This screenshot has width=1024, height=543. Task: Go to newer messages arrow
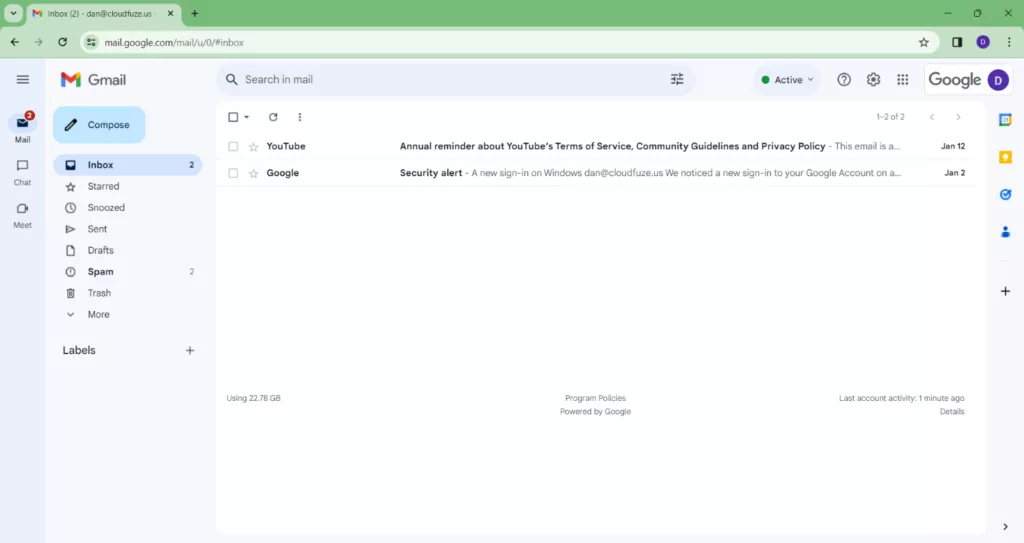click(932, 117)
